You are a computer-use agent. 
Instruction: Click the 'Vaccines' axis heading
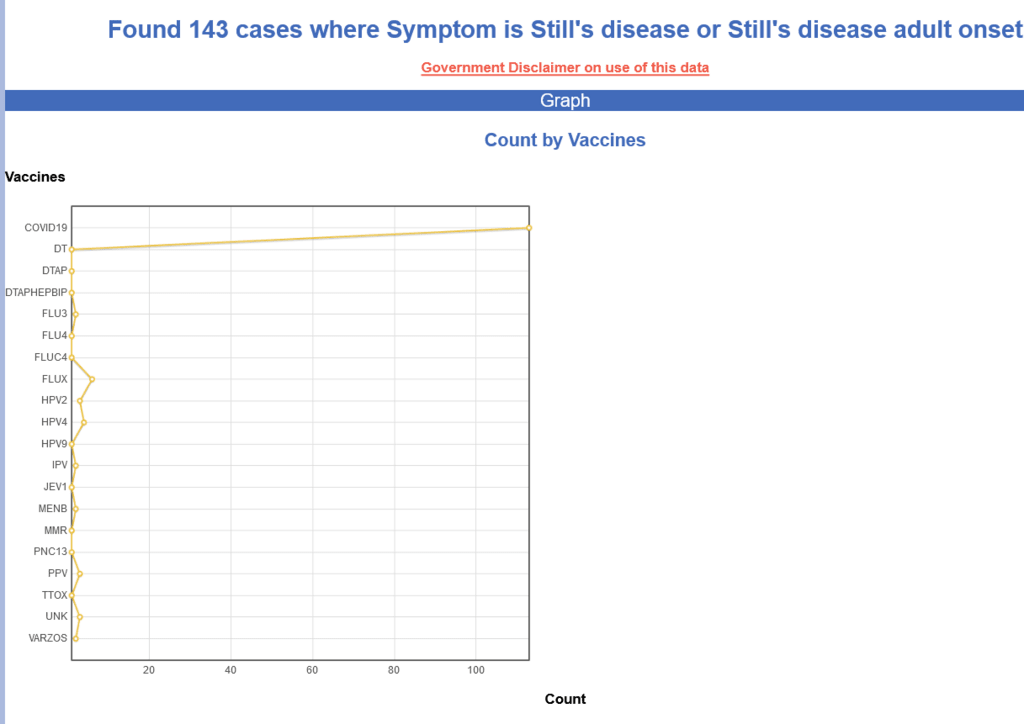[x=35, y=177]
